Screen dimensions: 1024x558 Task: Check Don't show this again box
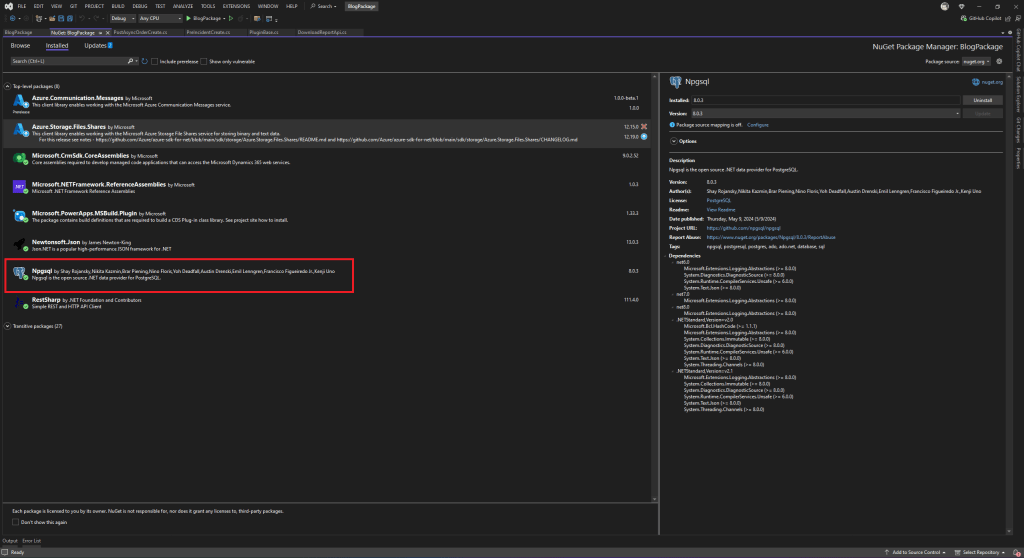16,522
